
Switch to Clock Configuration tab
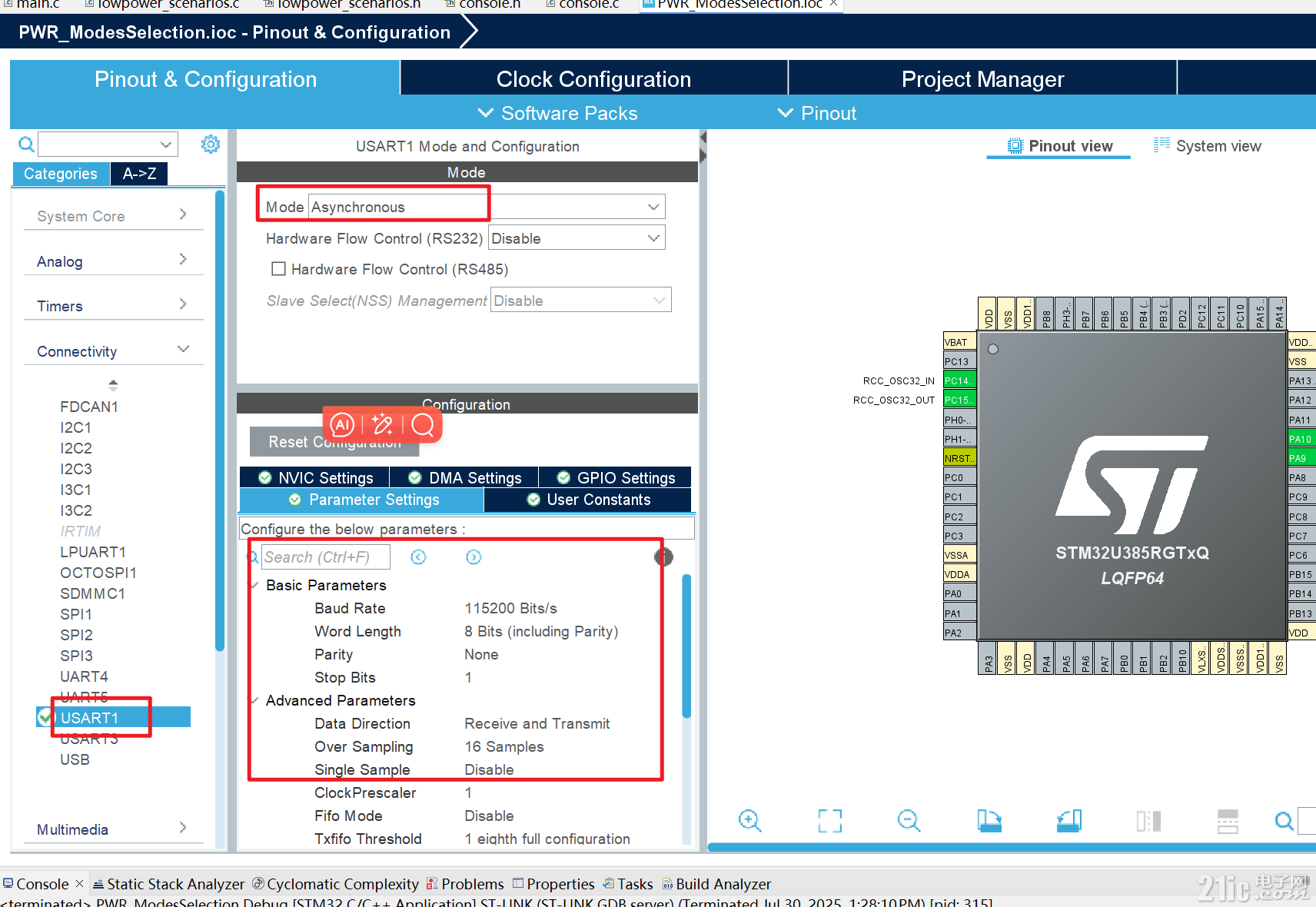click(x=593, y=78)
